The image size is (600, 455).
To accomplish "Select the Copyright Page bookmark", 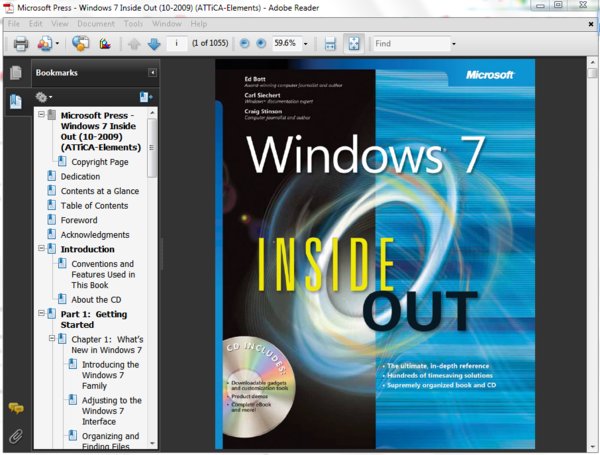I will tap(100, 162).
